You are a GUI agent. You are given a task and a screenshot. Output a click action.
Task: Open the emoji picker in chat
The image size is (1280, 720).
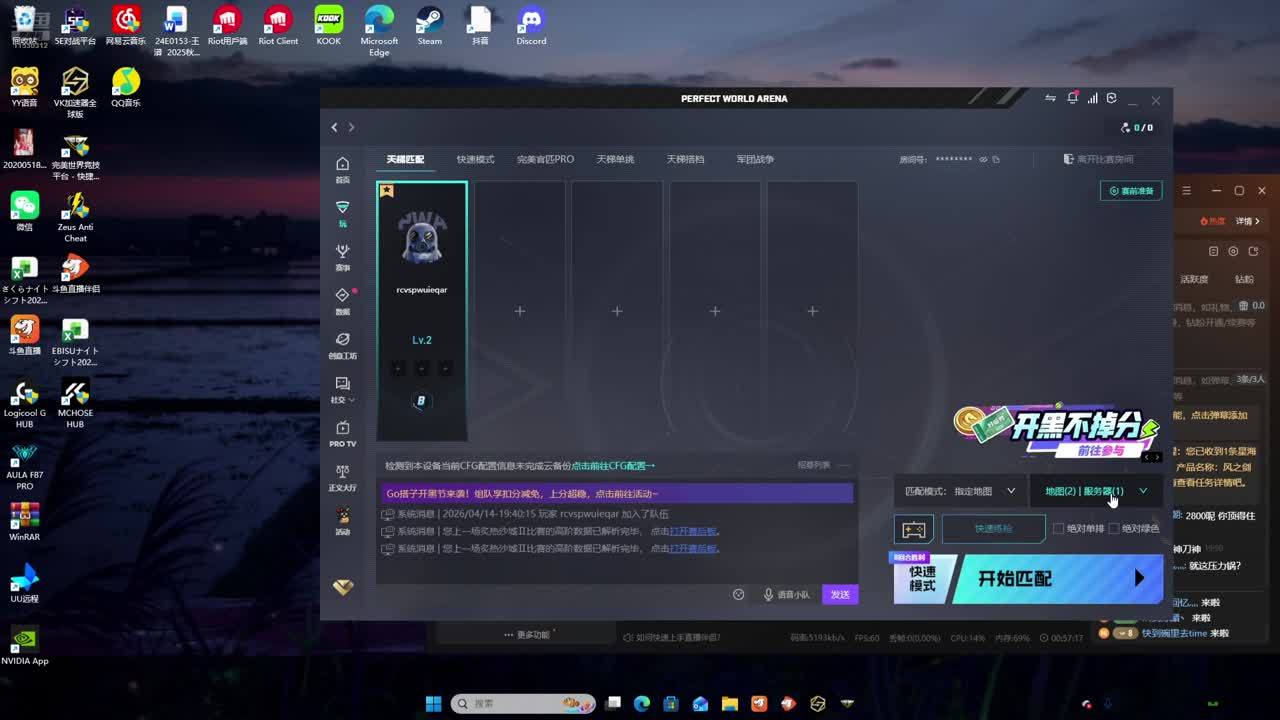[x=738, y=594]
